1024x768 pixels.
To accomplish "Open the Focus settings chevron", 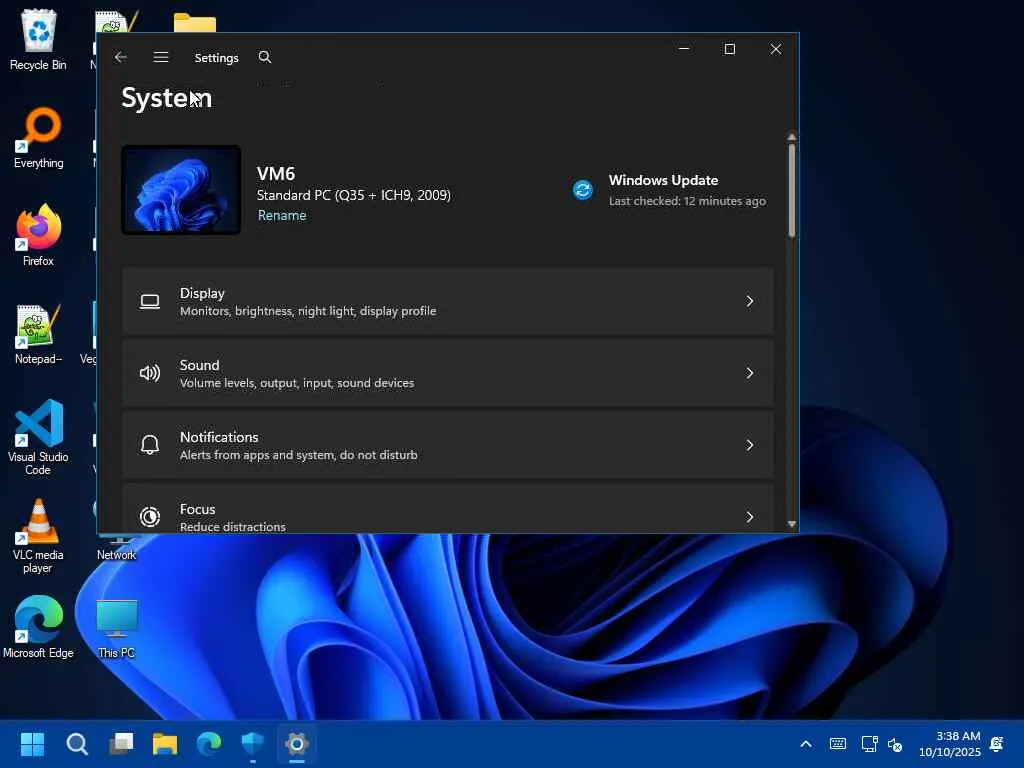I will point(750,517).
